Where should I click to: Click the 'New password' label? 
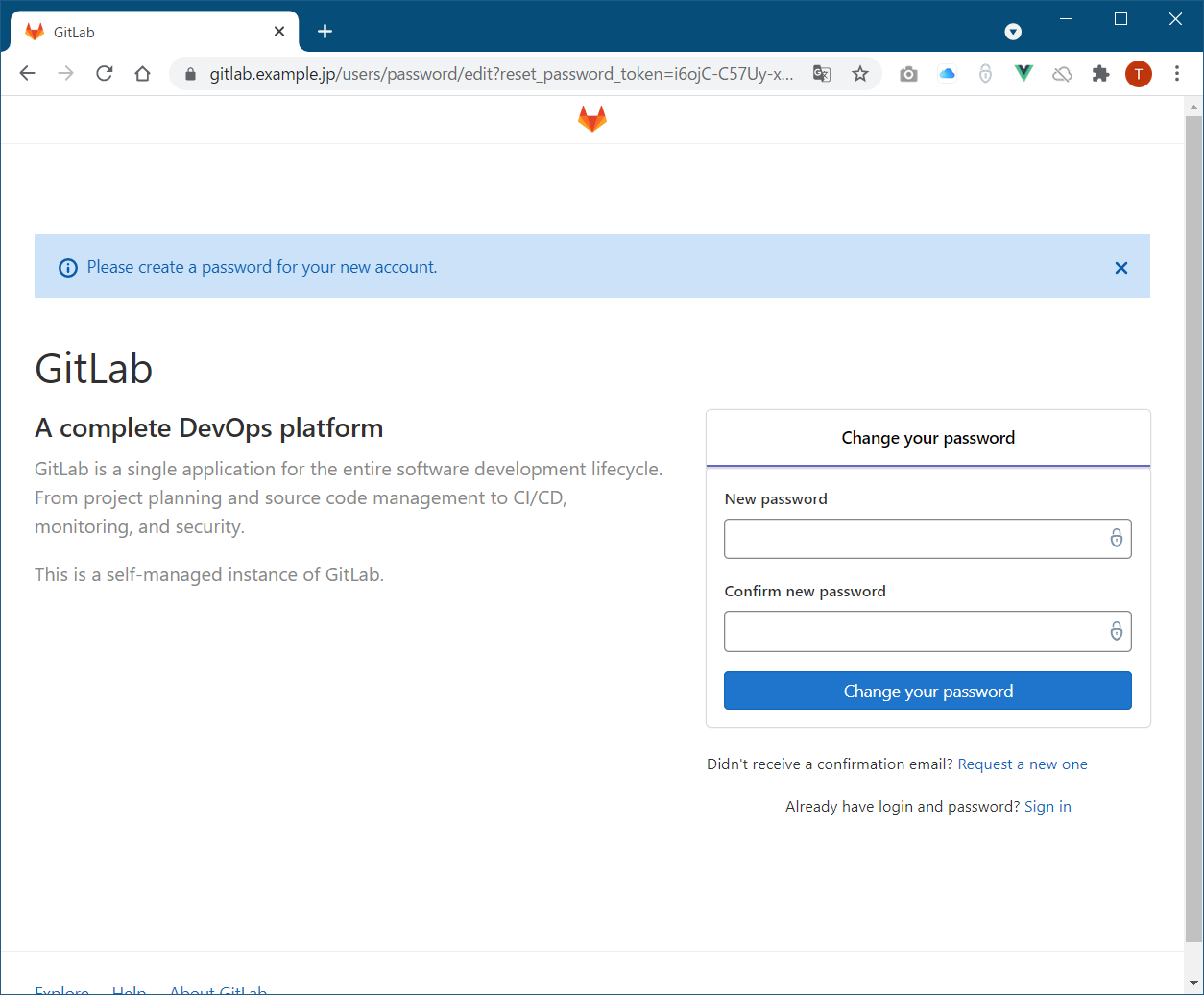pyautogui.click(x=776, y=499)
